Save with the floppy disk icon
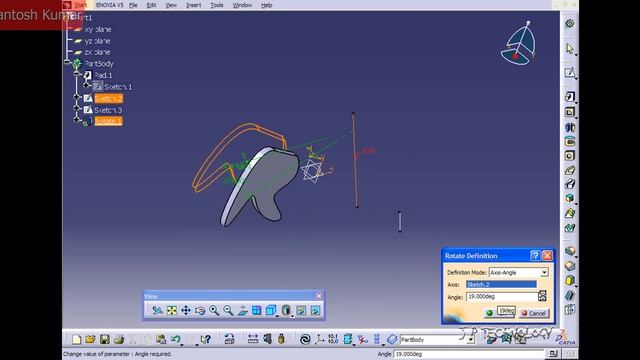The width and height of the screenshot is (640, 360). pos(104,339)
